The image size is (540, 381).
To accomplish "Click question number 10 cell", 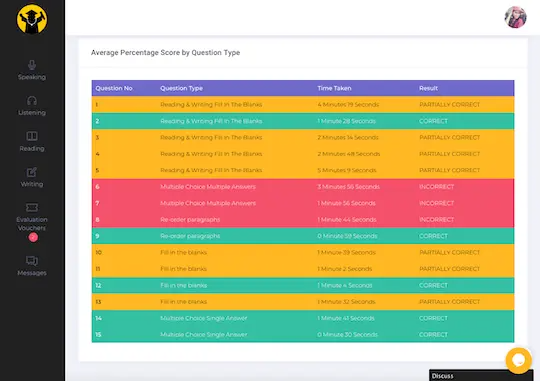I will click(98, 253).
